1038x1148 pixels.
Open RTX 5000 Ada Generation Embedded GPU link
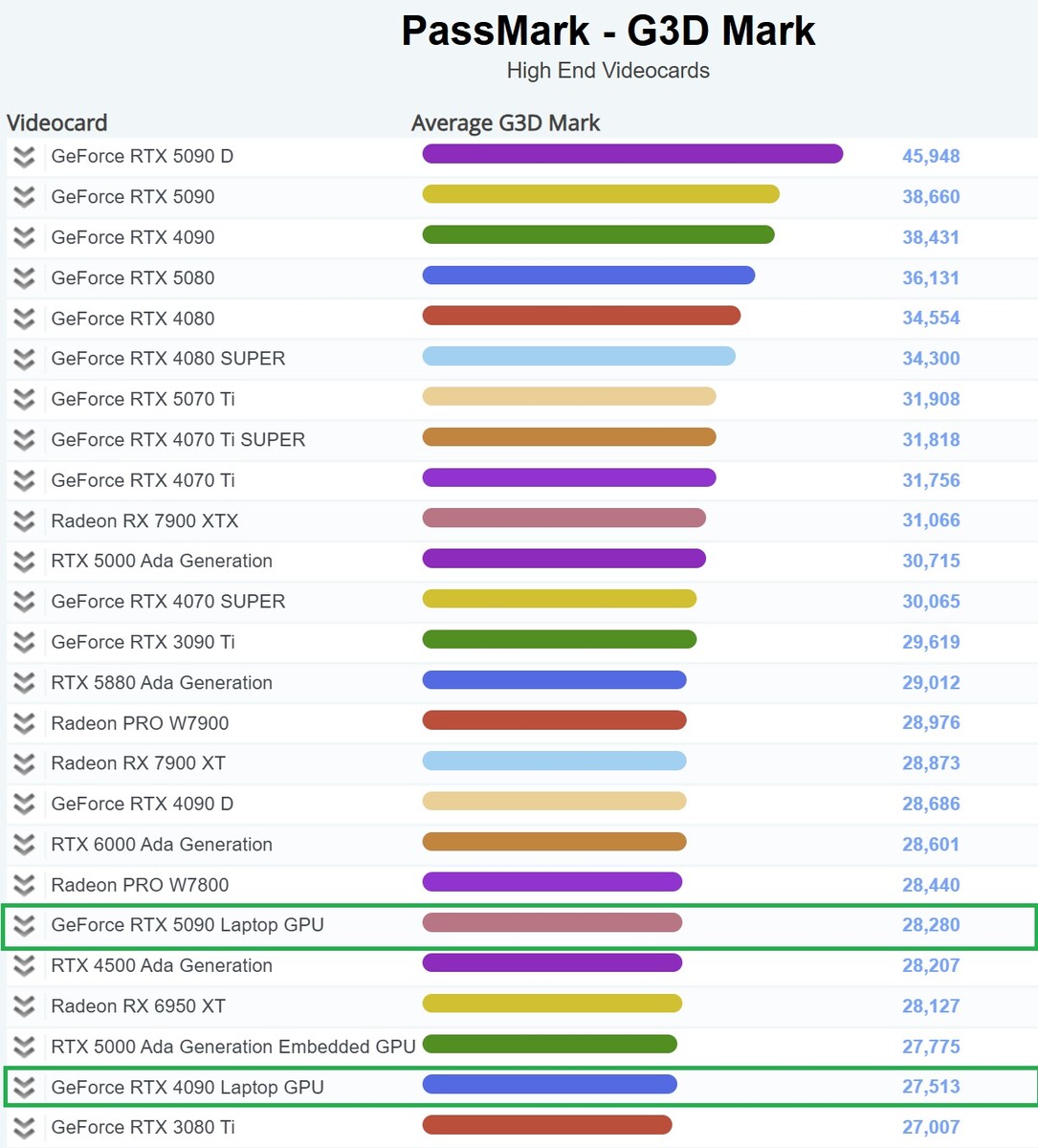[x=233, y=1047]
